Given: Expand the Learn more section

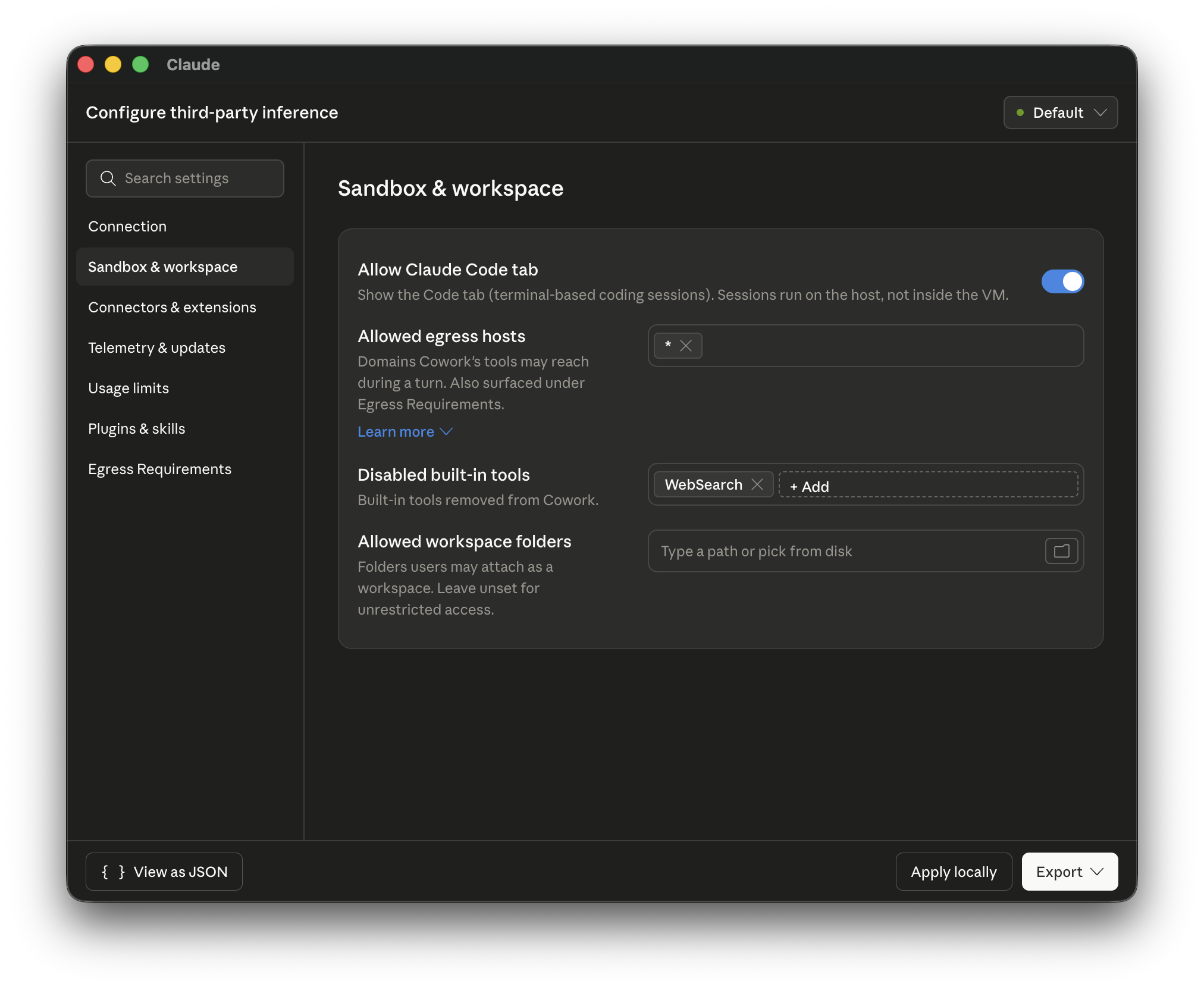Looking at the screenshot, I should (405, 432).
